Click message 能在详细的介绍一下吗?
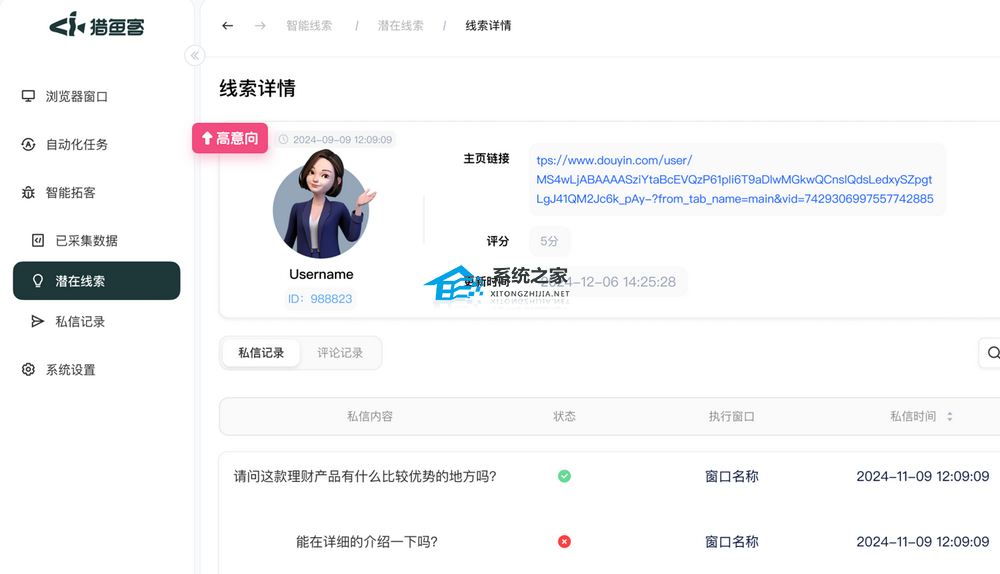The height and width of the screenshot is (574, 1000). coord(367,541)
